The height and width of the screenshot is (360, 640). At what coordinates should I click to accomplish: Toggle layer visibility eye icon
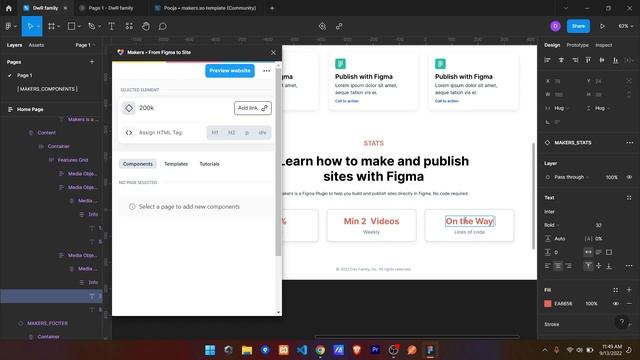coord(629,177)
